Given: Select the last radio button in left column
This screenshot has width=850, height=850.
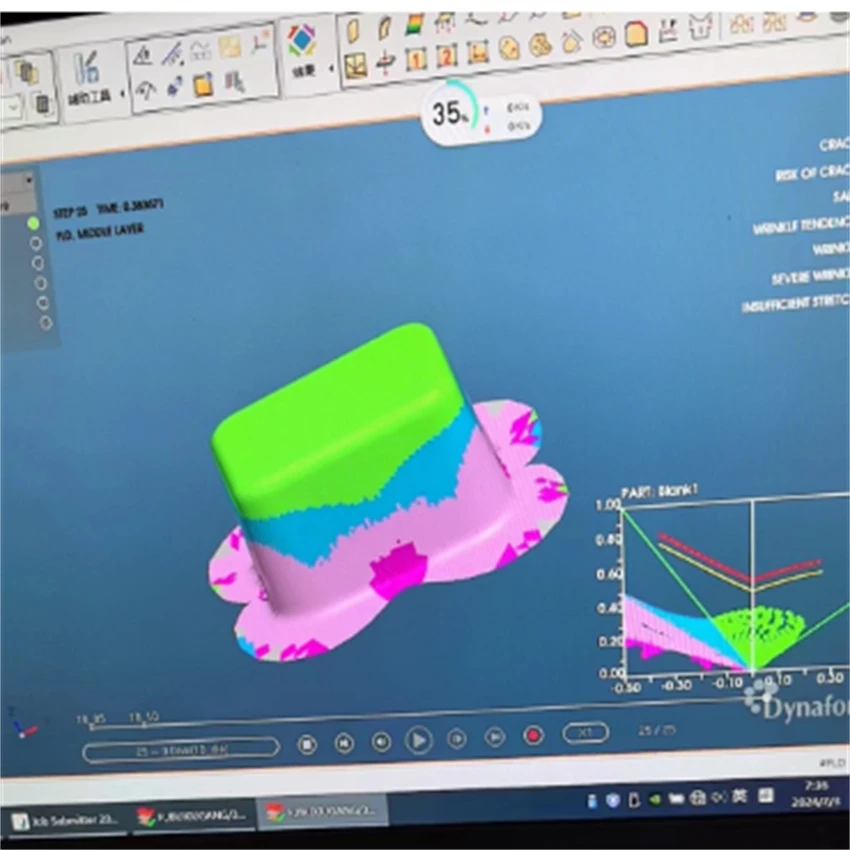Looking at the screenshot, I should click(x=46, y=323).
